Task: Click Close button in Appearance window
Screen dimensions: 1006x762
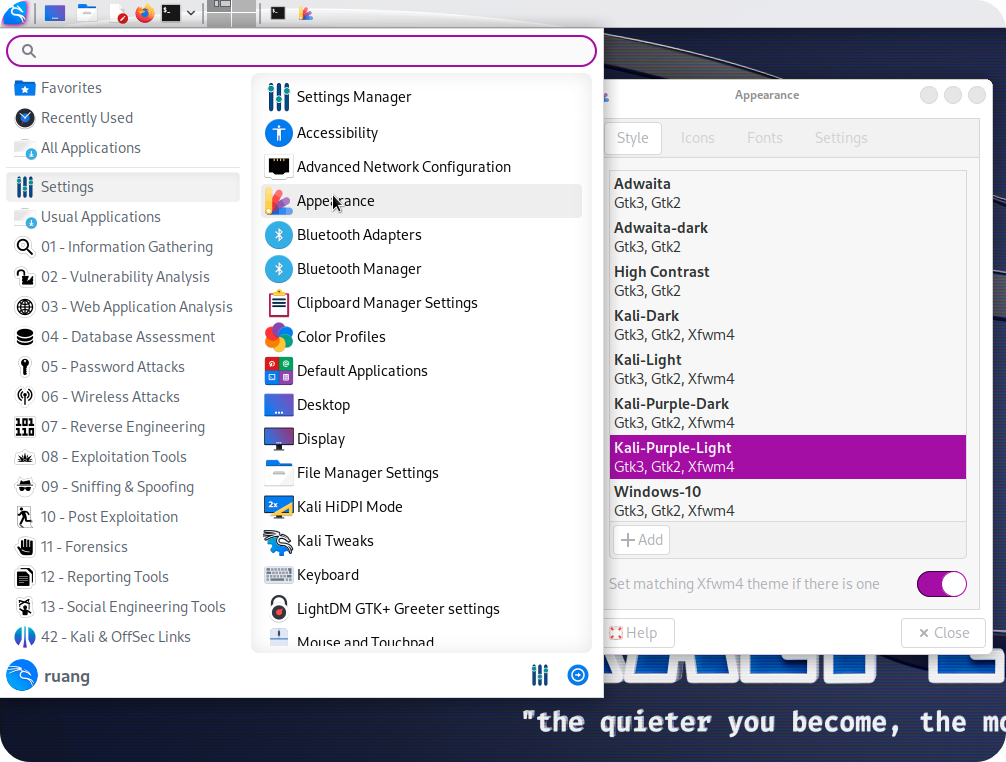Action: (x=943, y=633)
